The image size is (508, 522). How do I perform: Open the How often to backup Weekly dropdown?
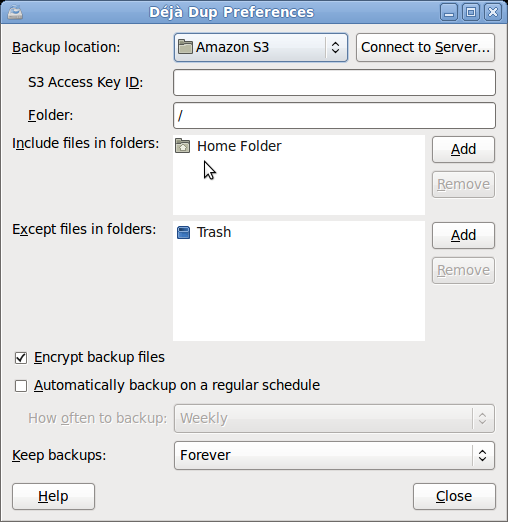[x=334, y=418]
